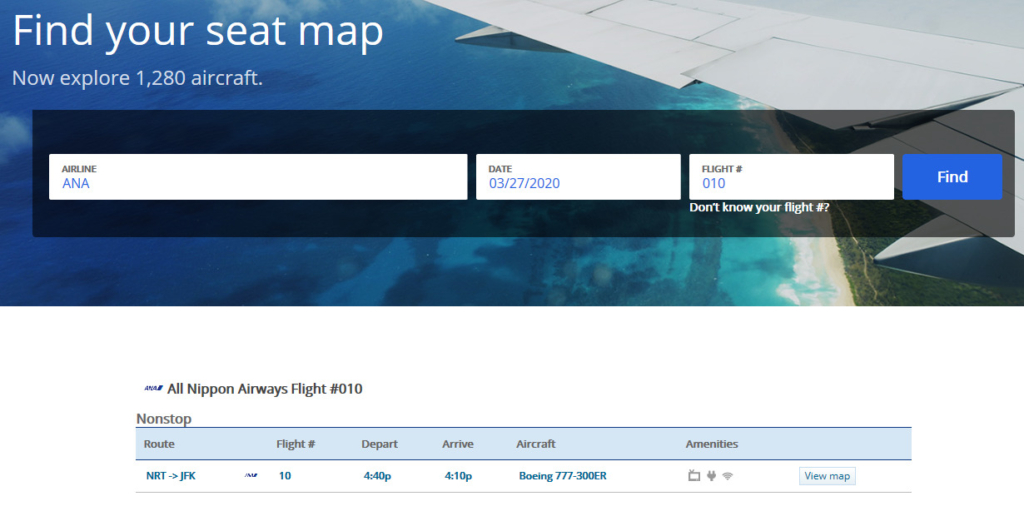The height and width of the screenshot is (516, 1024).
Task: Open the Date field showing 03/27/2020
Action: click(x=578, y=178)
